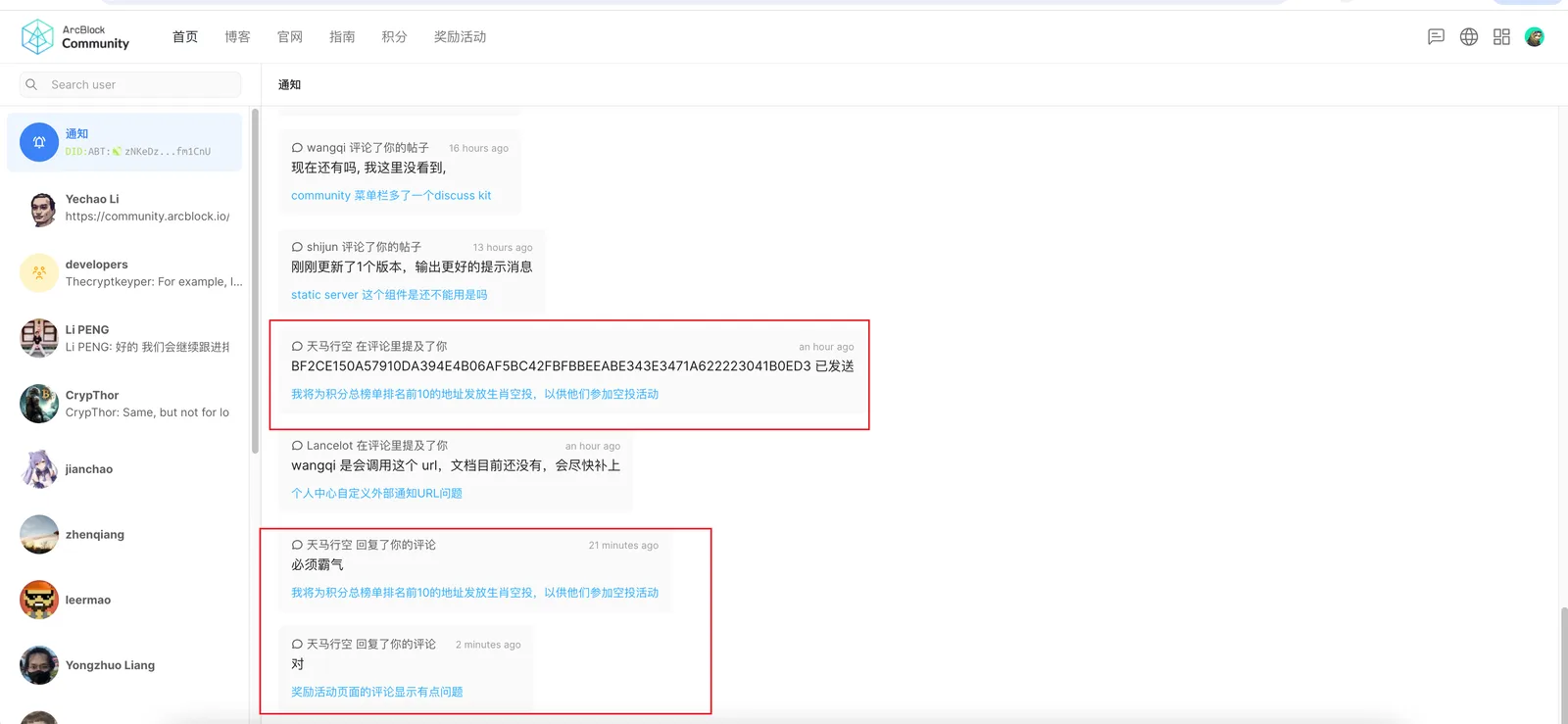Open link 'static server 这个组件是还不能用是吗'
This screenshot has width=1568, height=724.
[x=389, y=295]
